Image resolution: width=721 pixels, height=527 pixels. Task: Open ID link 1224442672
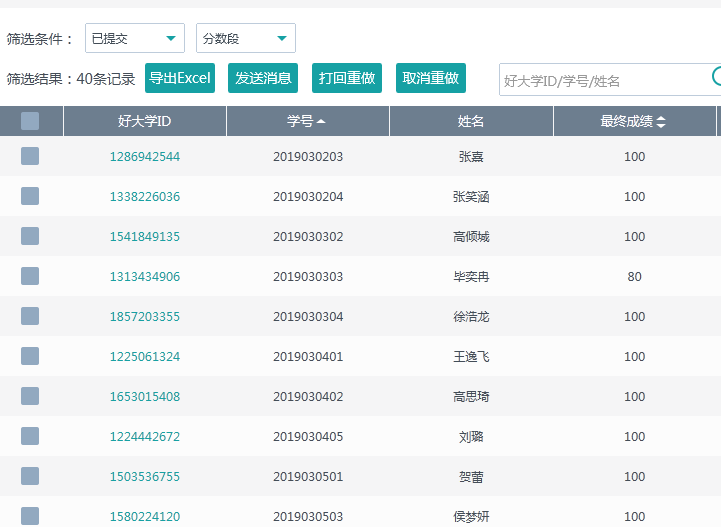(145, 437)
